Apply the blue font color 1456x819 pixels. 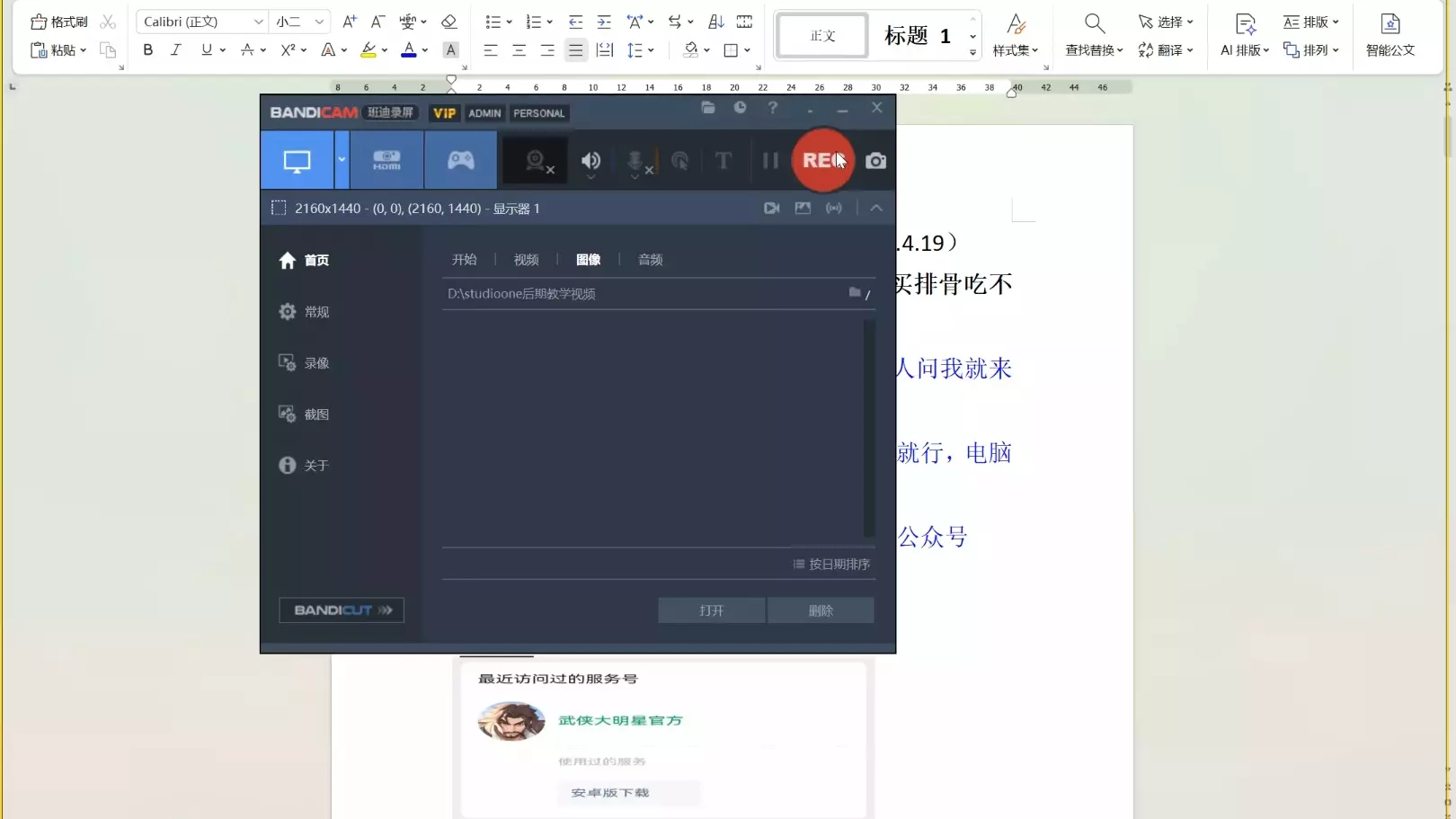pyautogui.click(x=409, y=50)
